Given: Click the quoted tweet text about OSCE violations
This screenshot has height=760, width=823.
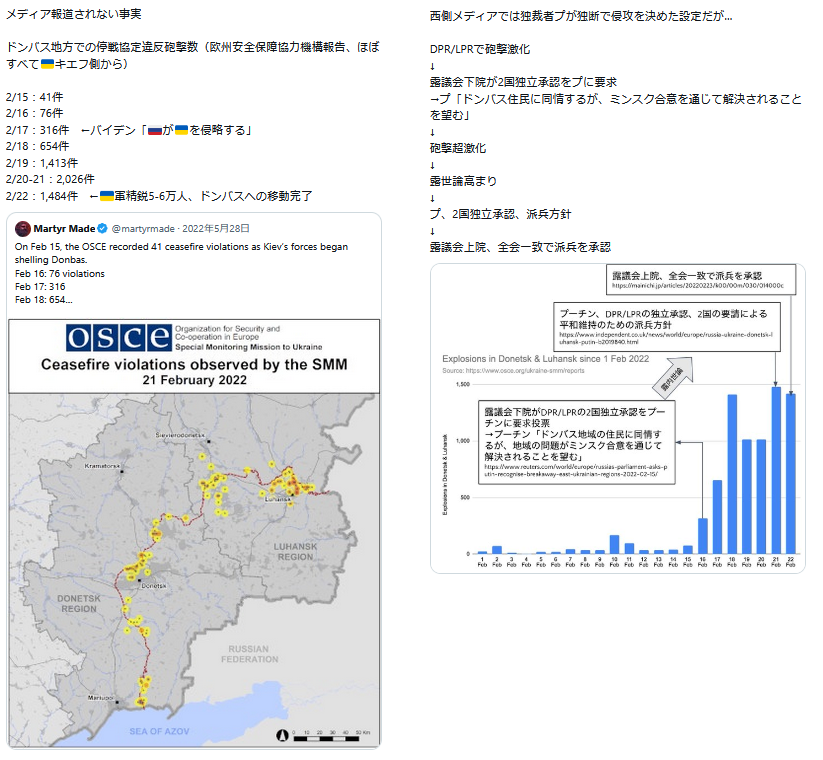Looking at the screenshot, I should click(x=180, y=272).
